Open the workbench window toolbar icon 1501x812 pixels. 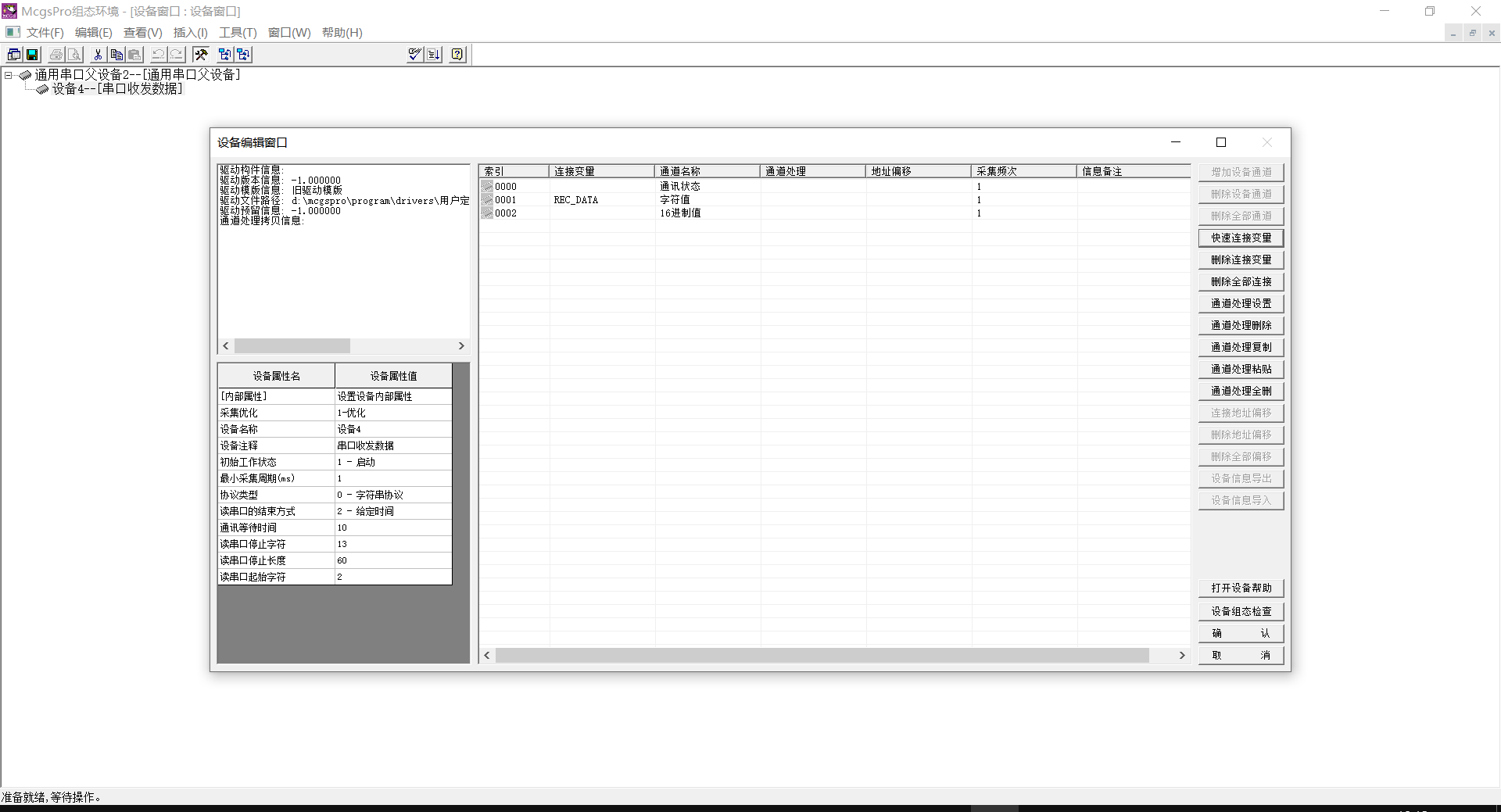point(14,54)
